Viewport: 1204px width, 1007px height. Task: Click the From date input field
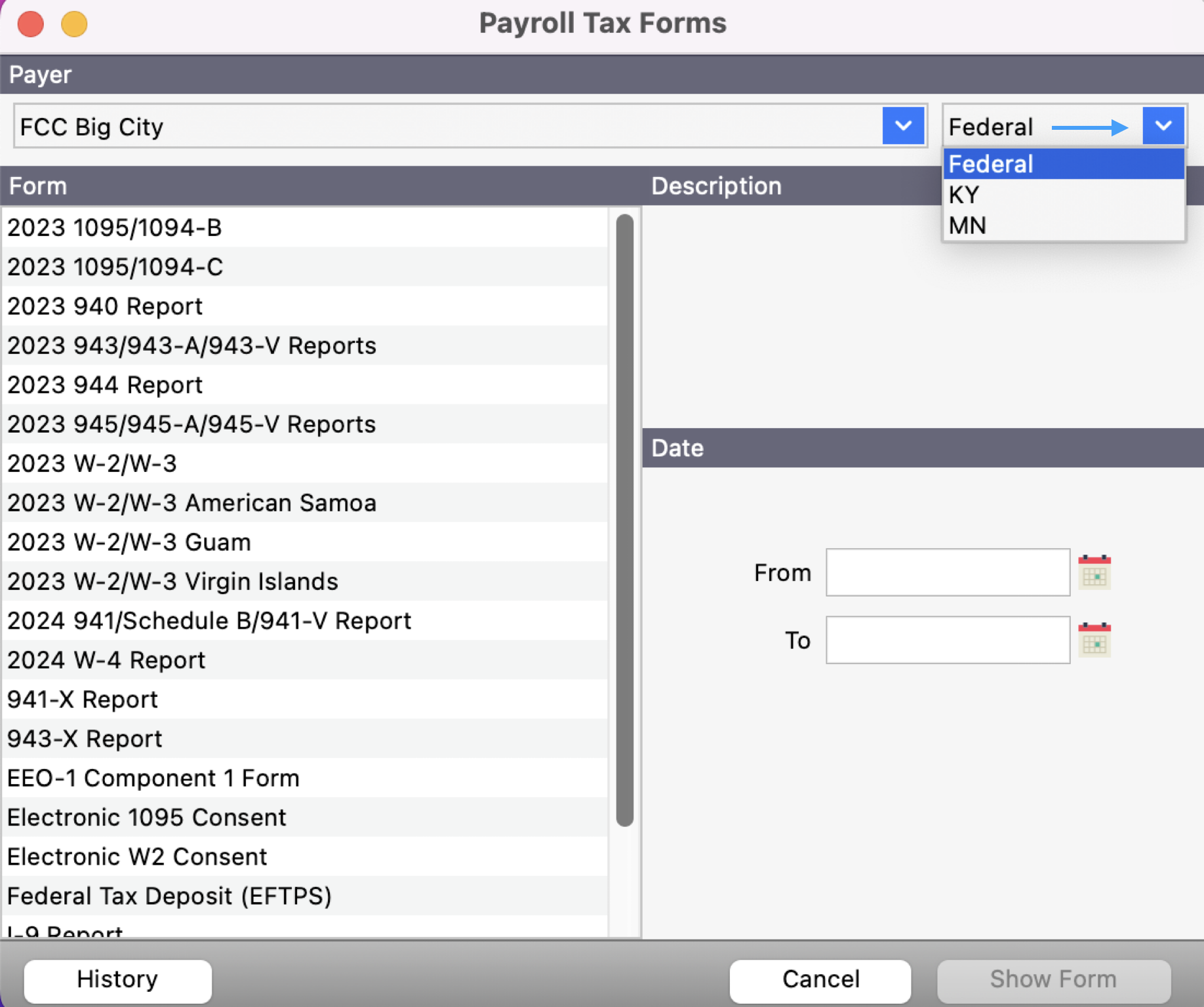click(947, 573)
